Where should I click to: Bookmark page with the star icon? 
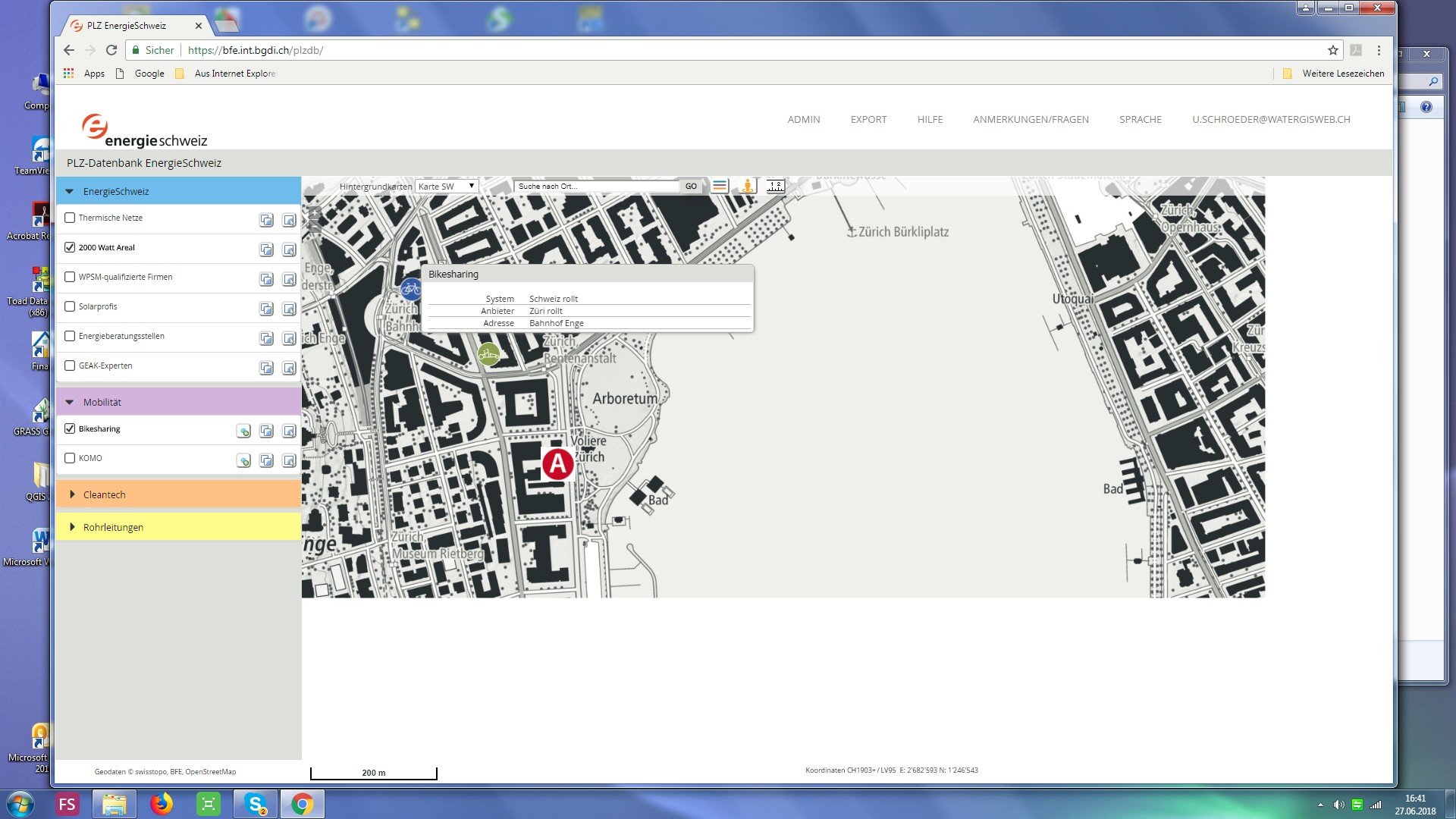[x=1332, y=50]
